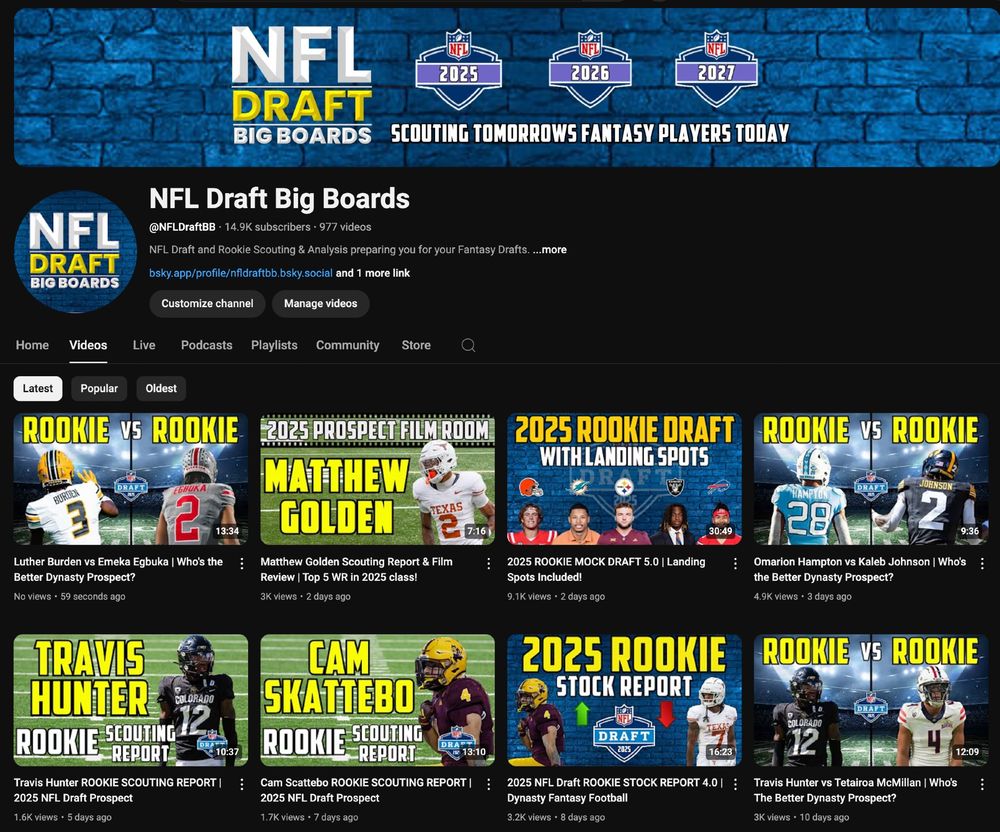Image resolution: width=1000 pixels, height=832 pixels.
Task: Open the Luther Burden vs Emeka Egbuka thumbnail
Action: point(131,479)
